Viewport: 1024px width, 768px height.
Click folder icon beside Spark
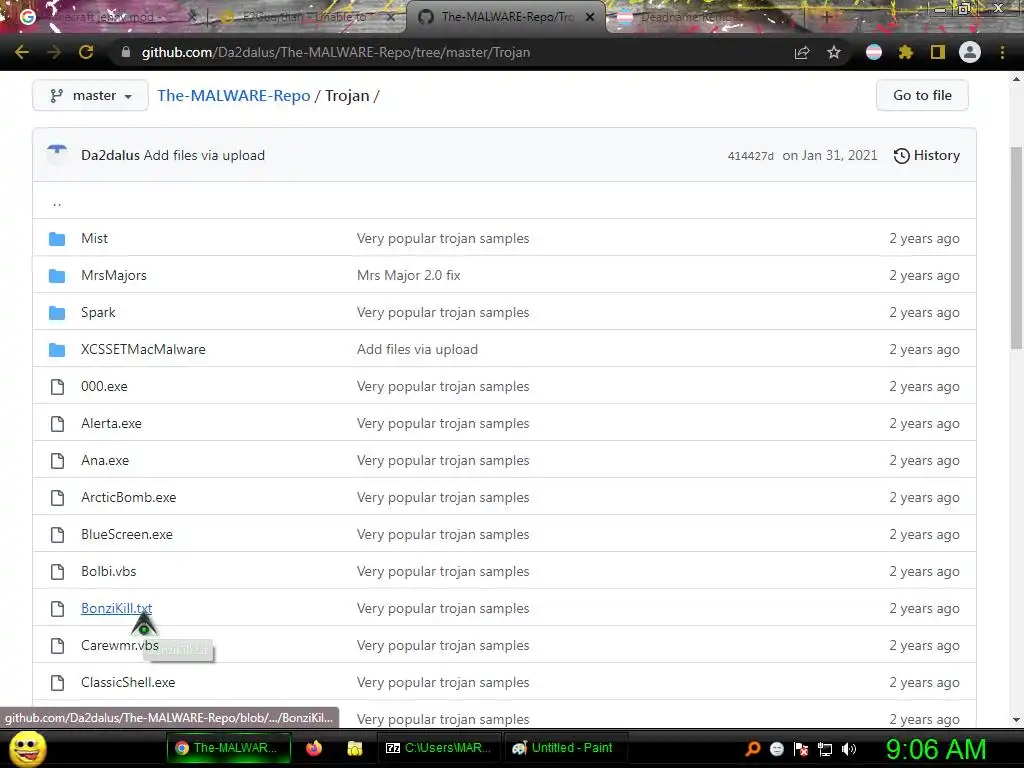[57, 313]
